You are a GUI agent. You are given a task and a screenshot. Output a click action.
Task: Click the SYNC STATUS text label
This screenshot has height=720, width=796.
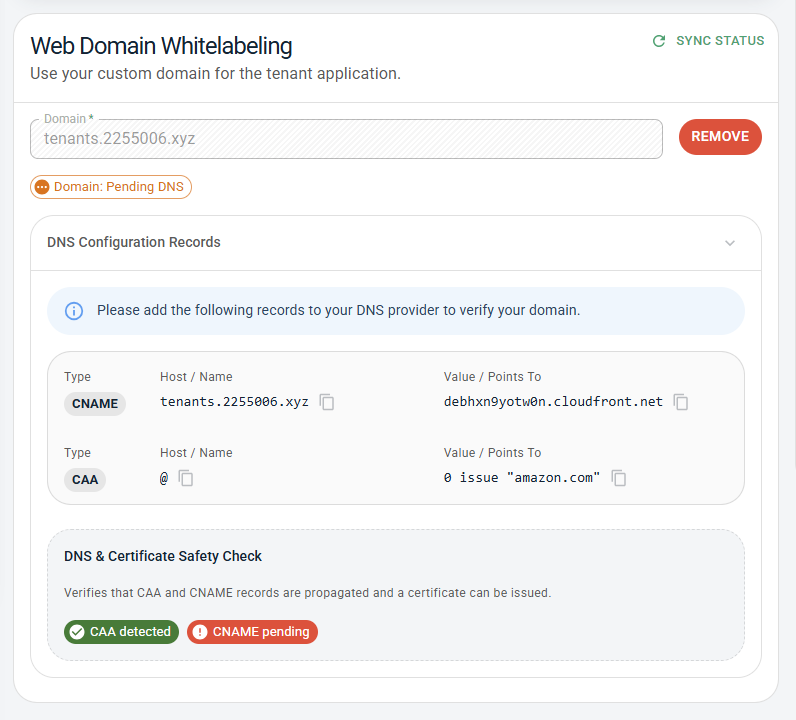tap(720, 41)
